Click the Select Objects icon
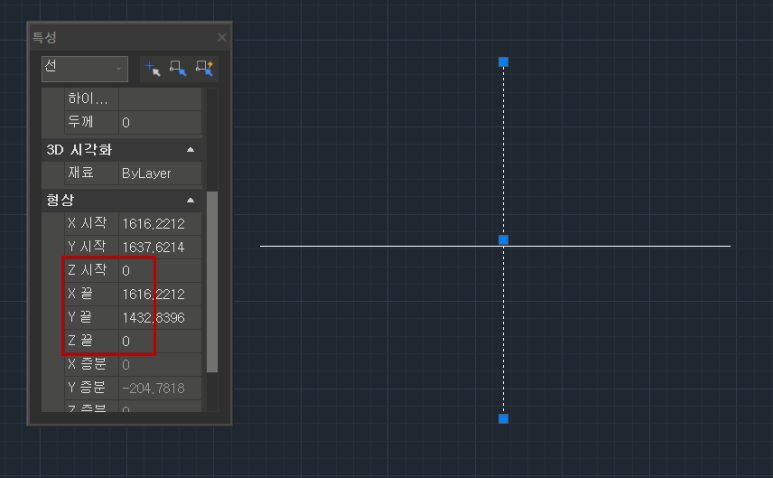Screen dimensions: 773x478 178,68
